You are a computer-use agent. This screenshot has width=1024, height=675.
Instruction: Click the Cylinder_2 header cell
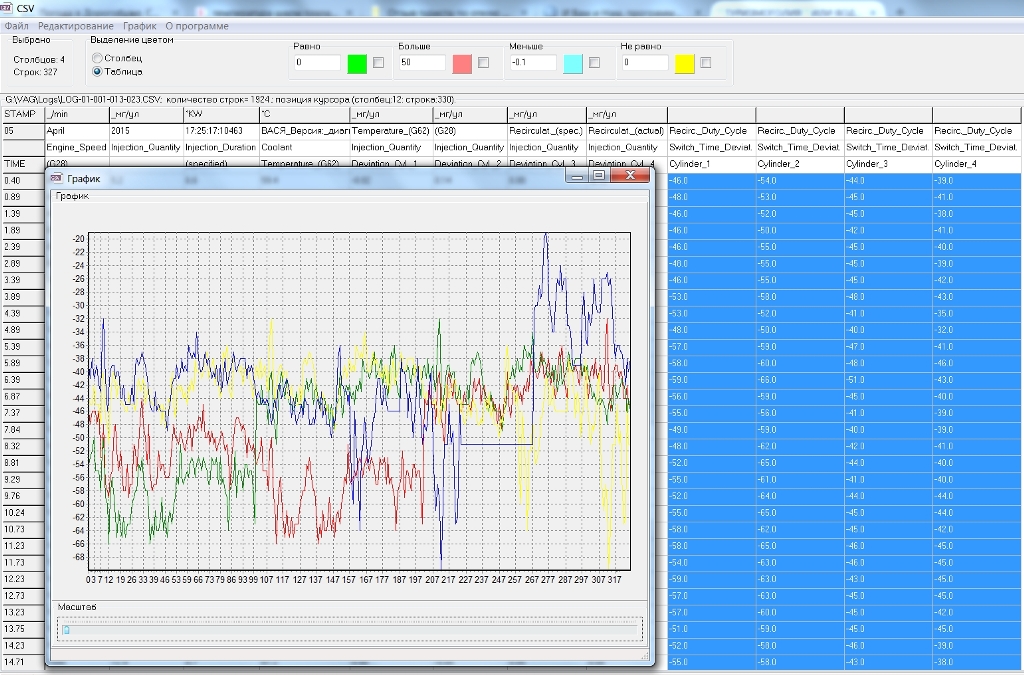coord(799,164)
